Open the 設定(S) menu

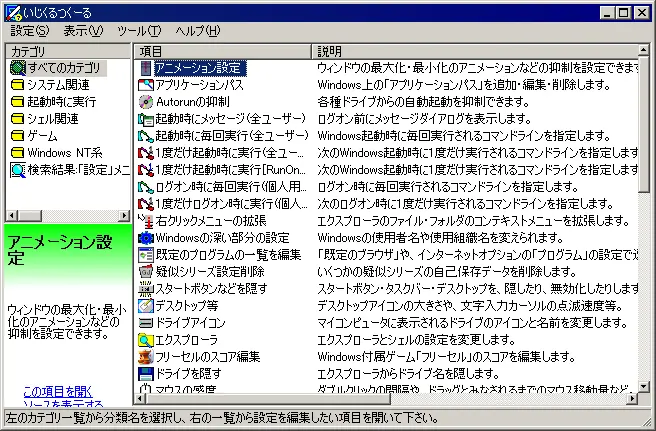point(29,31)
